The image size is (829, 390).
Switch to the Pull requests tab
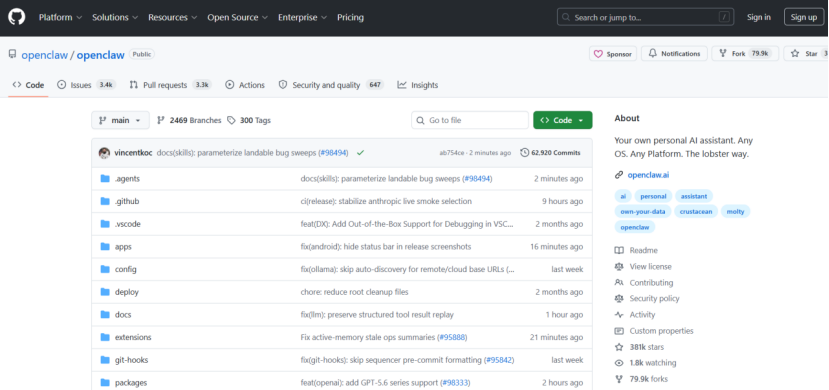[170, 85]
